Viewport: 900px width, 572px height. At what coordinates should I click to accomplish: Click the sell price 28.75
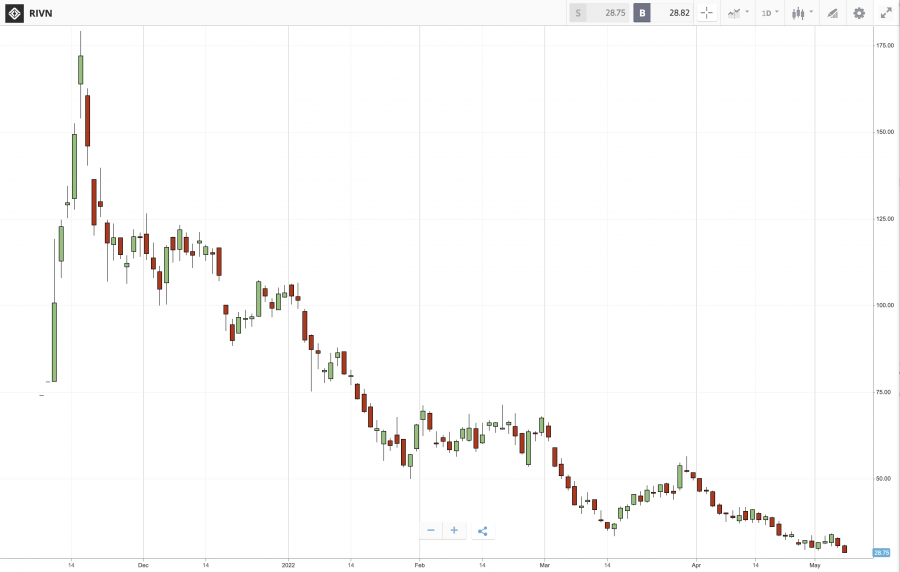[615, 13]
